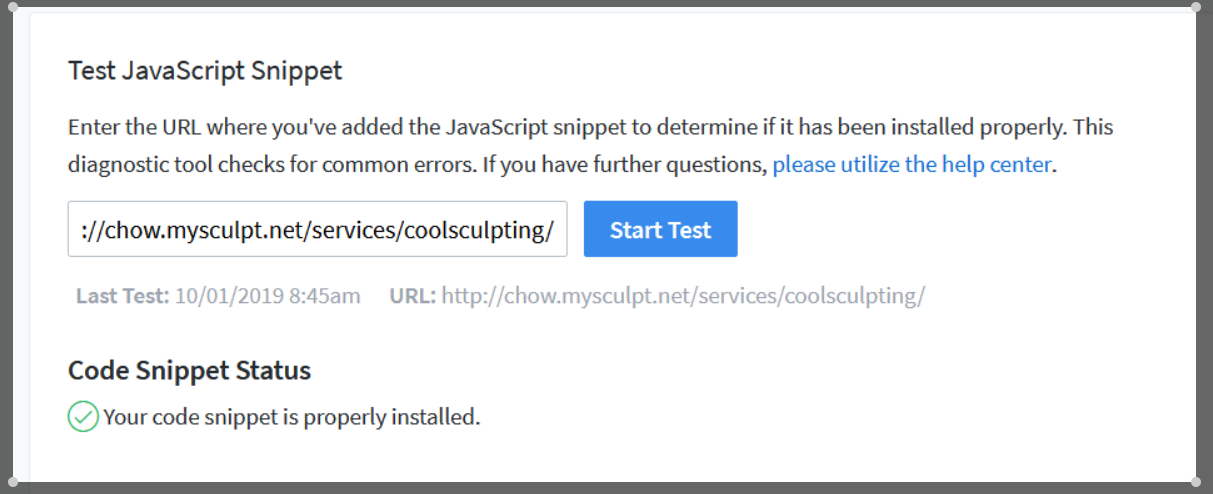Click the properly installed status message
The height and width of the screenshot is (494, 1213).
click(292, 417)
